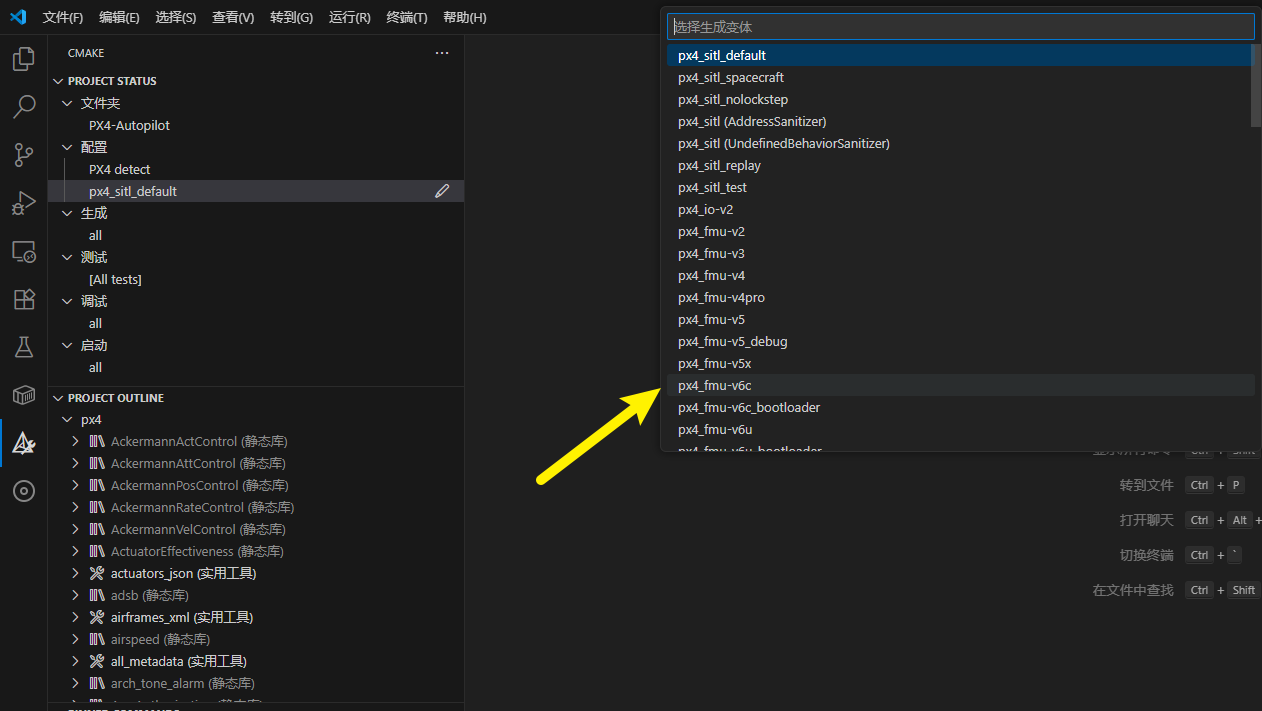Open the 选择(S) menu

click(x=176, y=17)
